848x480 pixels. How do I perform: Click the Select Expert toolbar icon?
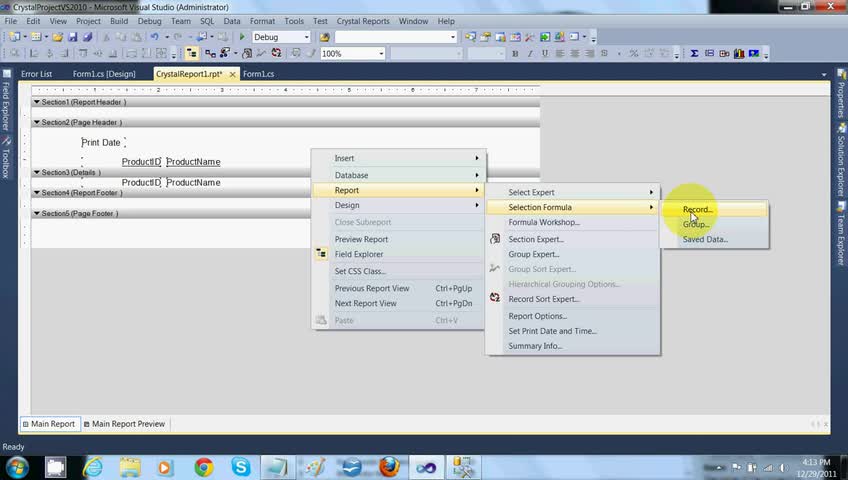point(224,53)
